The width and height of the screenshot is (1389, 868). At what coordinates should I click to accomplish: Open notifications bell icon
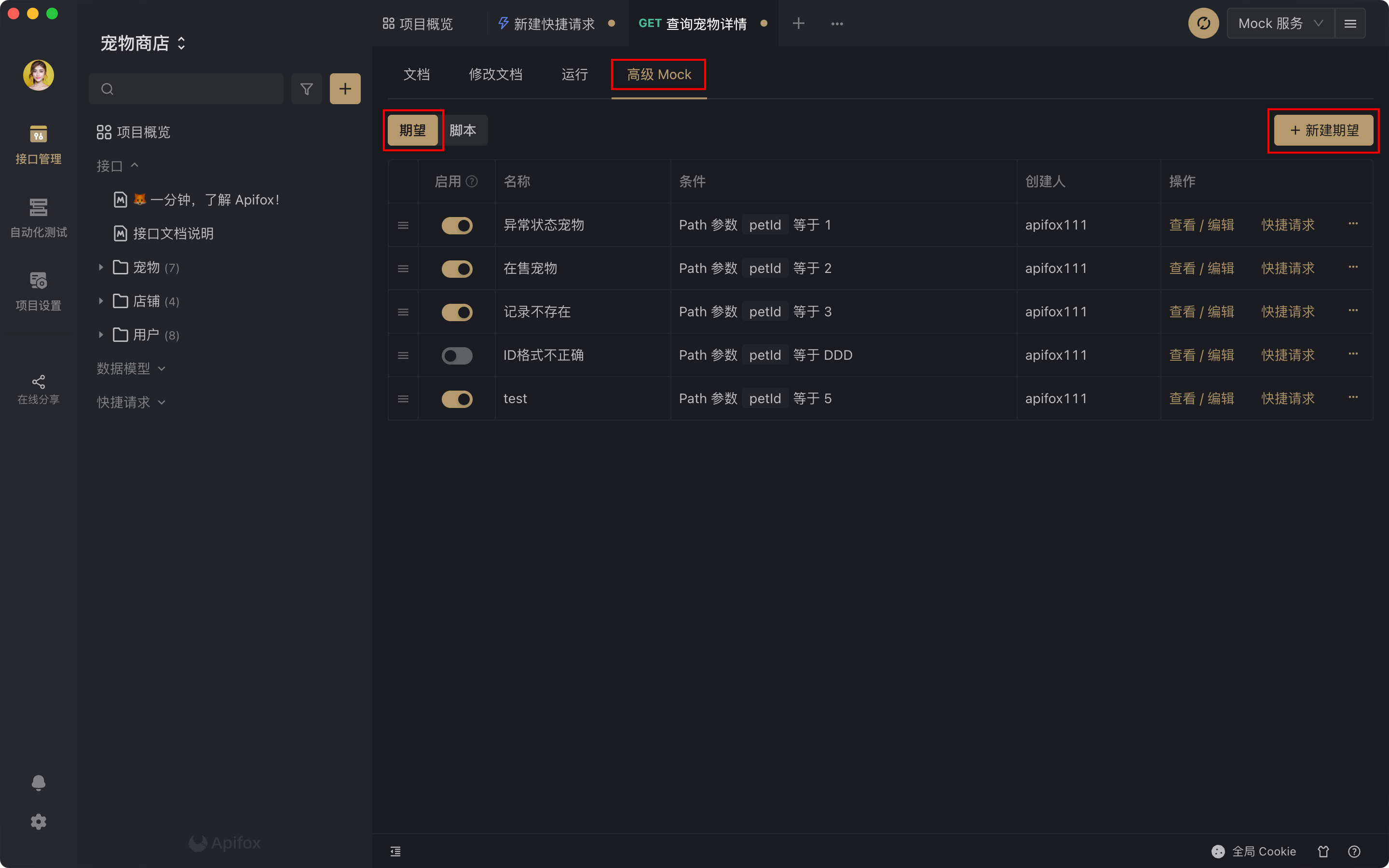pos(39,783)
